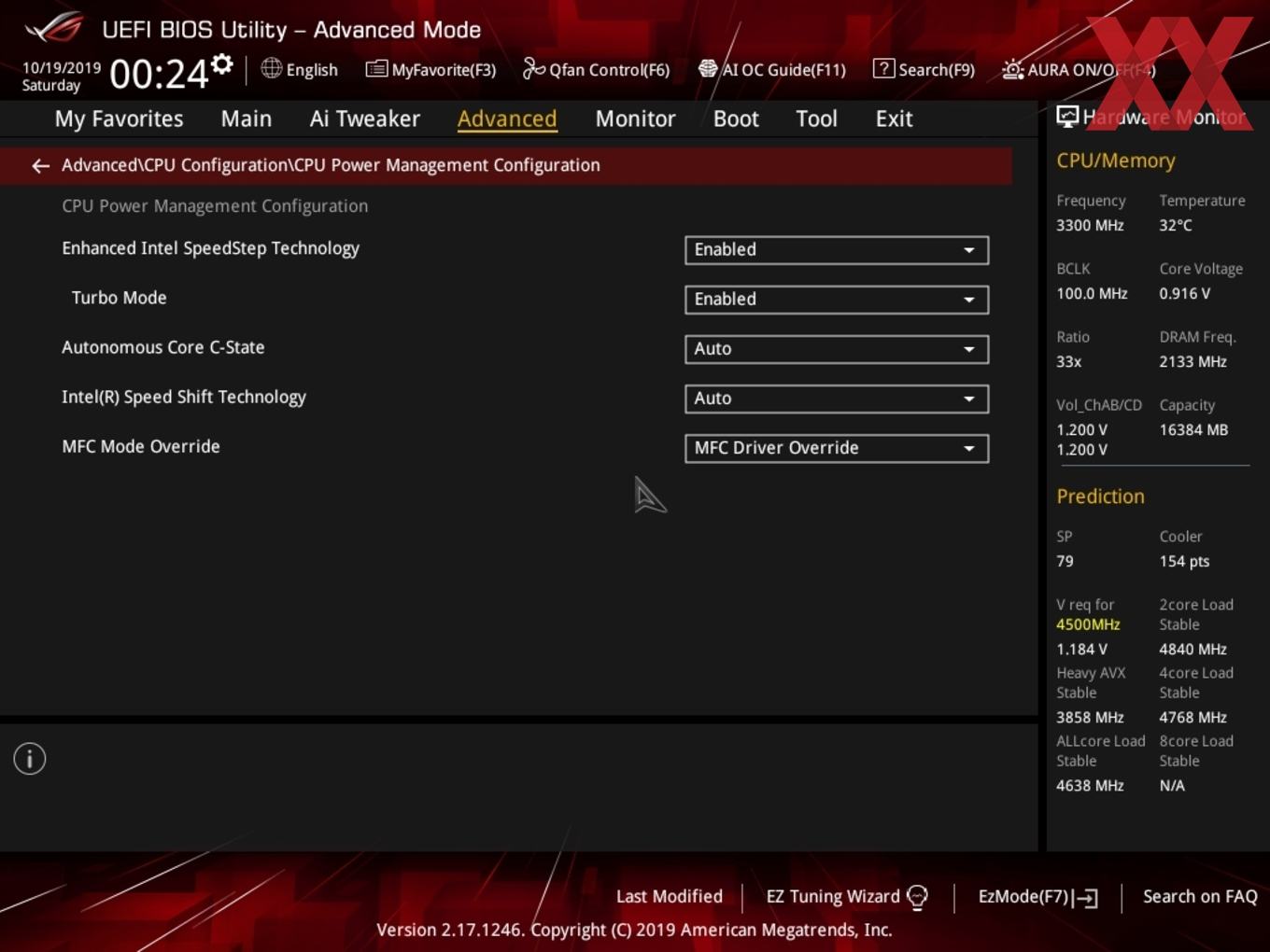Click the 10/19/2019 date text
This screenshot has width=1270, height=952.
[62, 68]
